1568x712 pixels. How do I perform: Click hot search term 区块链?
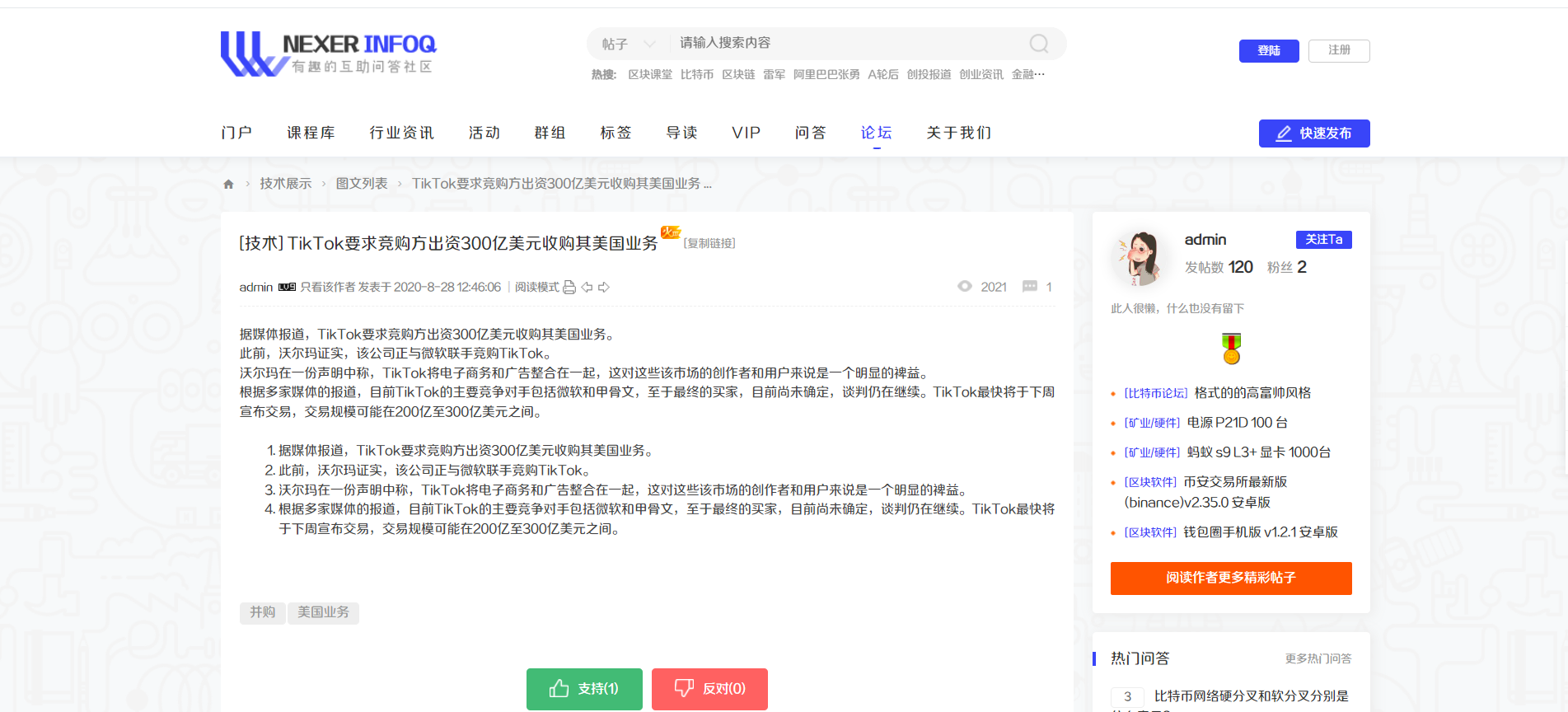[738, 74]
